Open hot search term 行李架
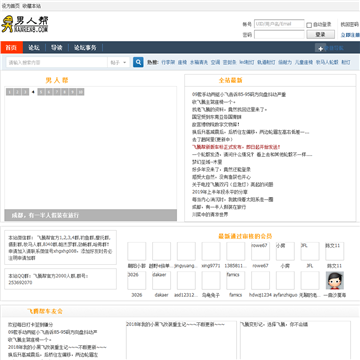Viewport: 360px width, 360px height. [168, 62]
